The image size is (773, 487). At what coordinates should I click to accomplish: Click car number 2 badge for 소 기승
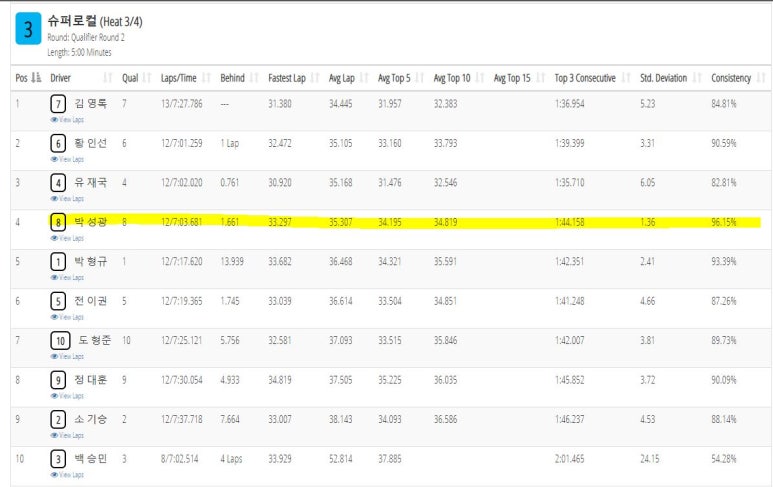[x=58, y=419]
